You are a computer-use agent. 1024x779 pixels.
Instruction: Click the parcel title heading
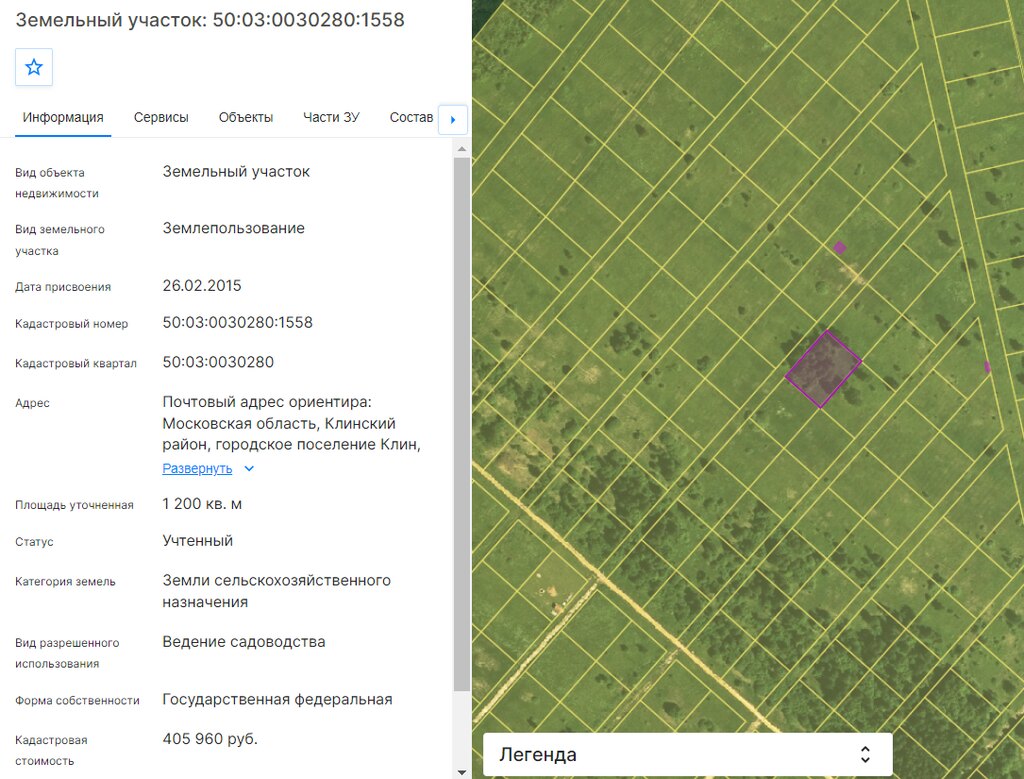210,20
